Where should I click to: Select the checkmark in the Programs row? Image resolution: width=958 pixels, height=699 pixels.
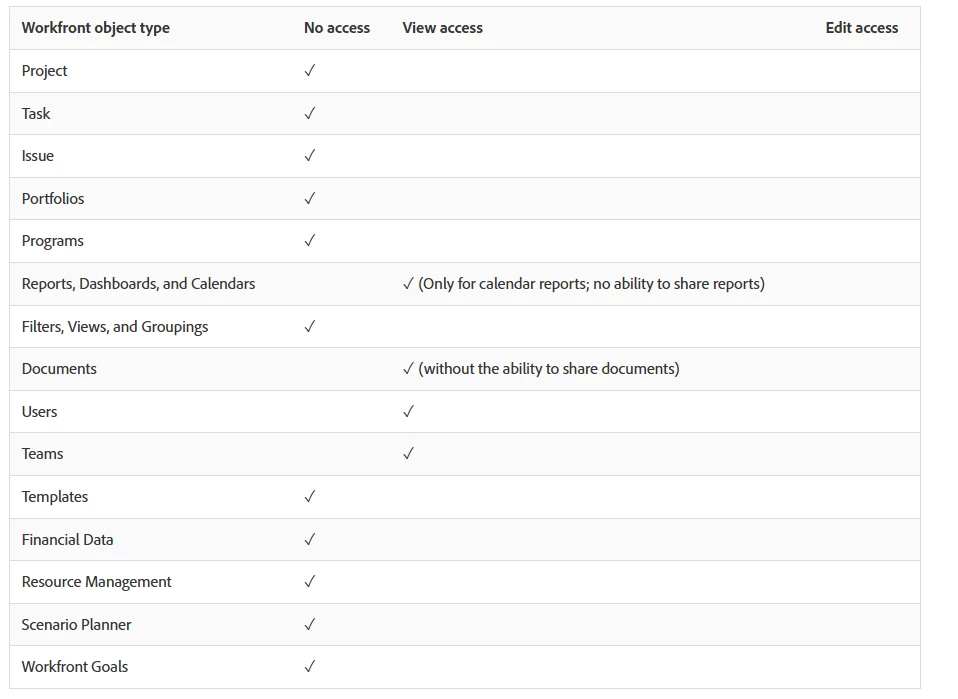coord(310,241)
